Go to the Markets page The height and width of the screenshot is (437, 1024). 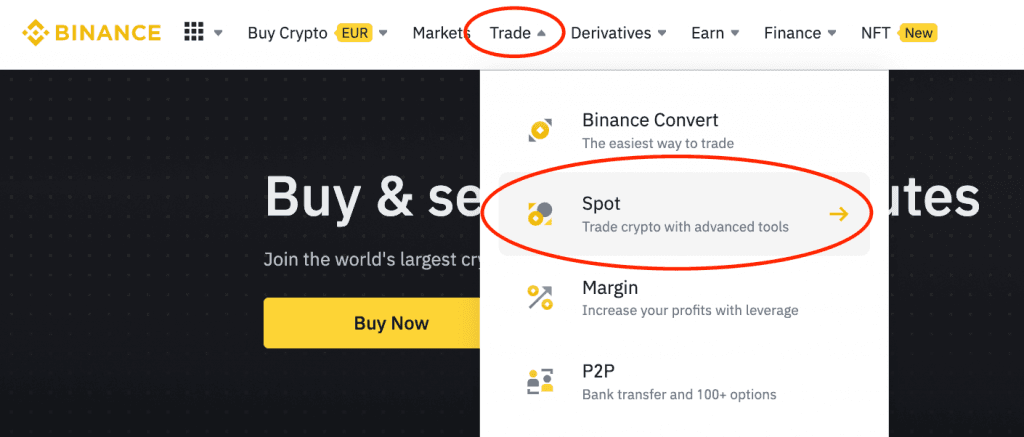coord(441,33)
